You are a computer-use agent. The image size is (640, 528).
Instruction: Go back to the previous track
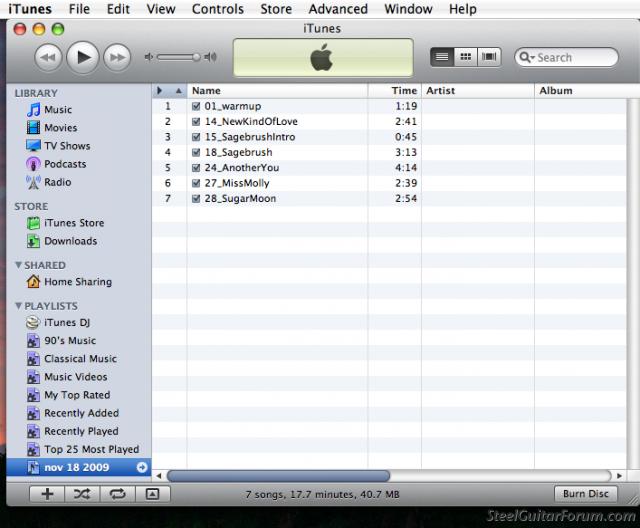coord(48,58)
